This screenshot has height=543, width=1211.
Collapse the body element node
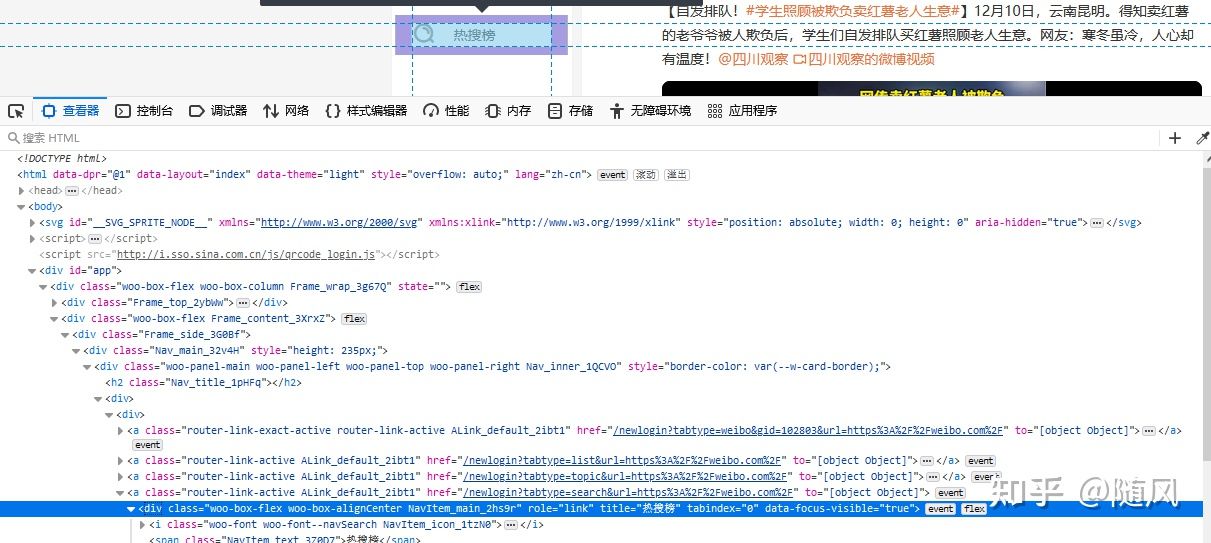click(x=22, y=207)
